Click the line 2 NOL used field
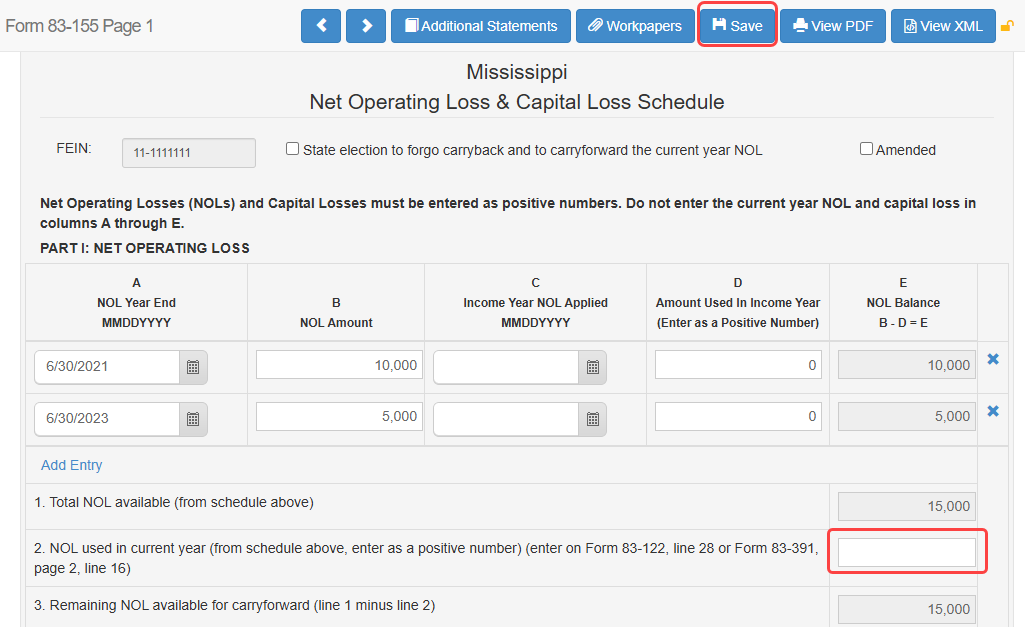The height and width of the screenshot is (627, 1025). pyautogui.click(x=906, y=552)
